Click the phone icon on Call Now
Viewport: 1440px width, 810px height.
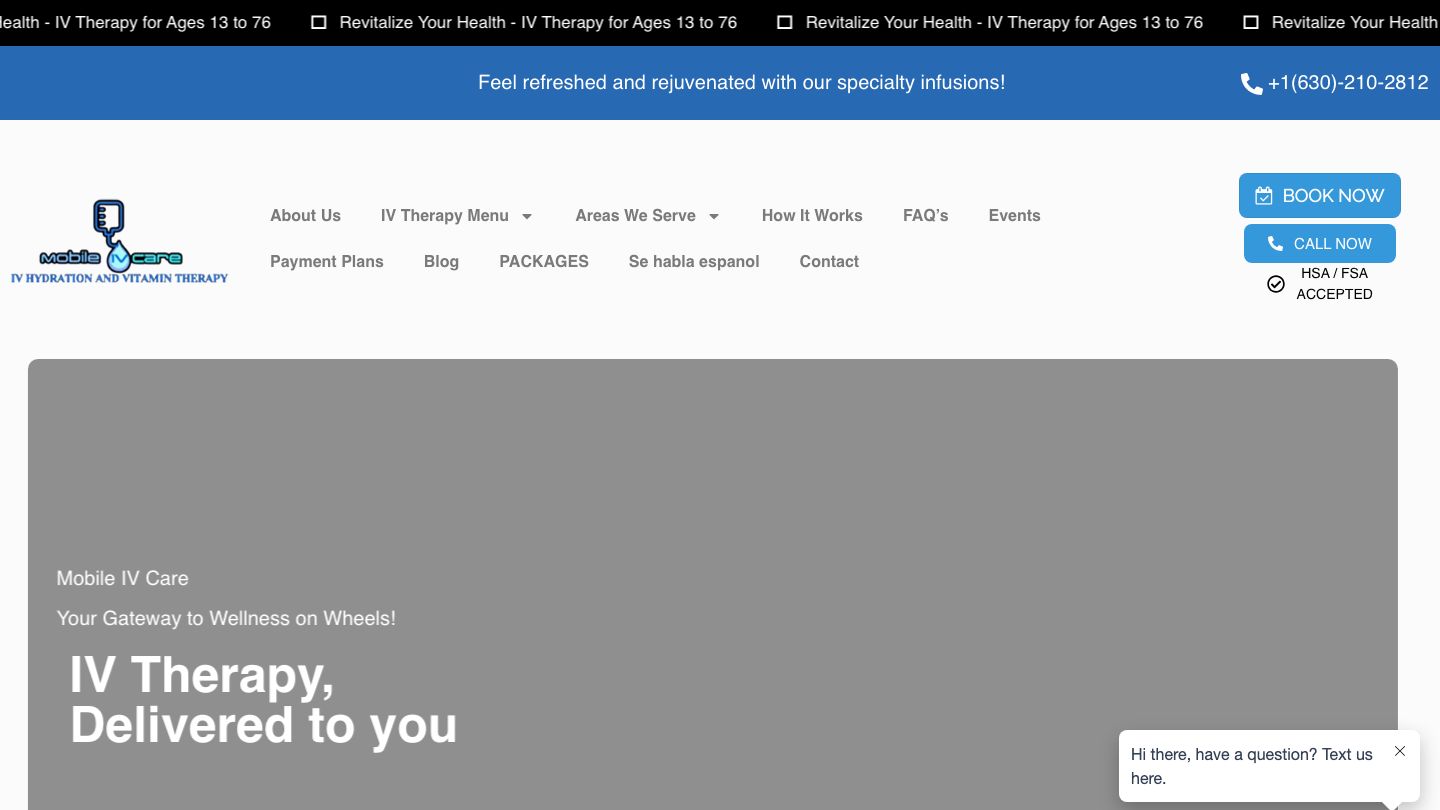pos(1275,244)
